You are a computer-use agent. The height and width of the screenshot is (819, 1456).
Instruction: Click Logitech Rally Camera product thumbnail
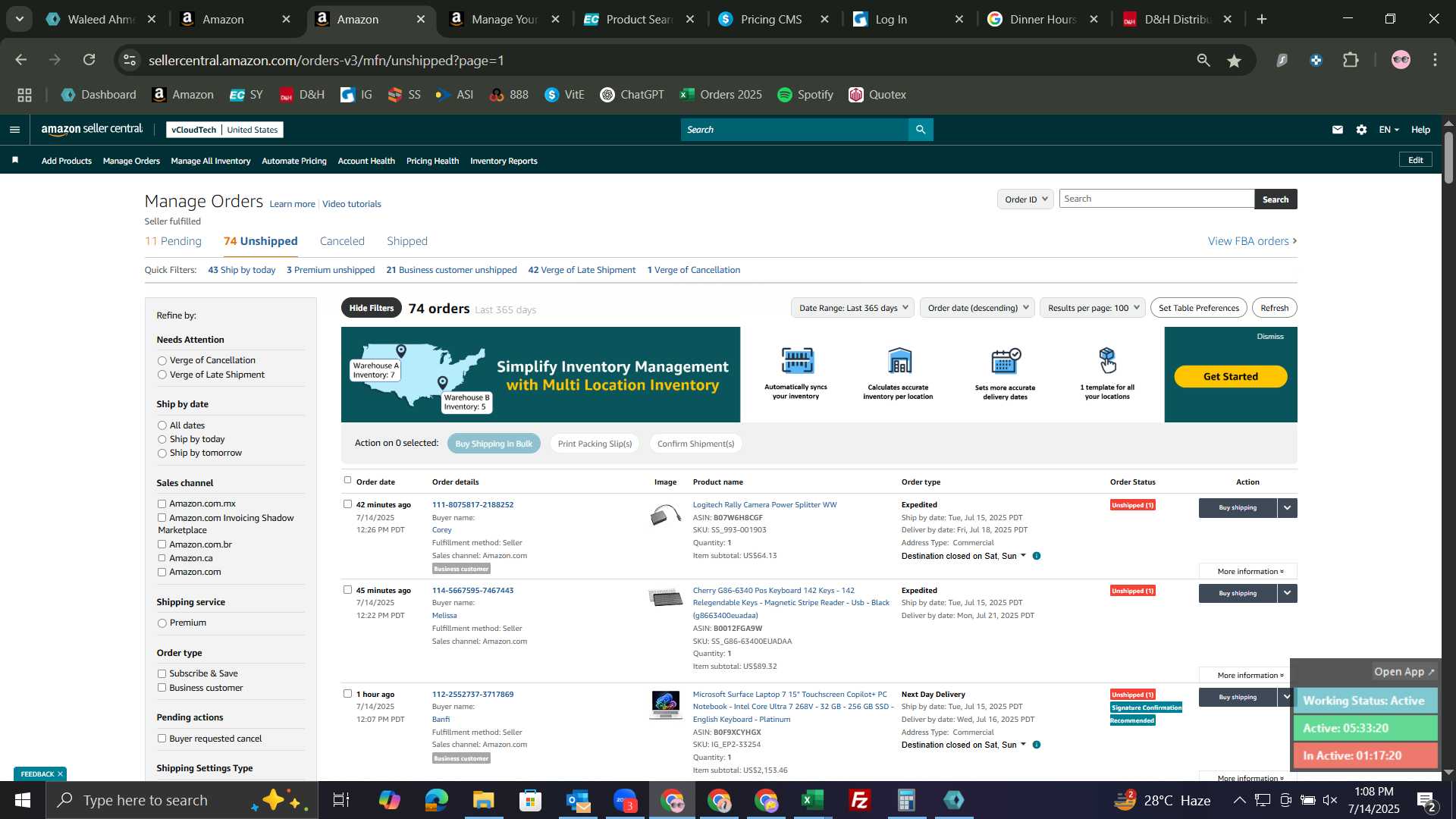pyautogui.click(x=665, y=516)
